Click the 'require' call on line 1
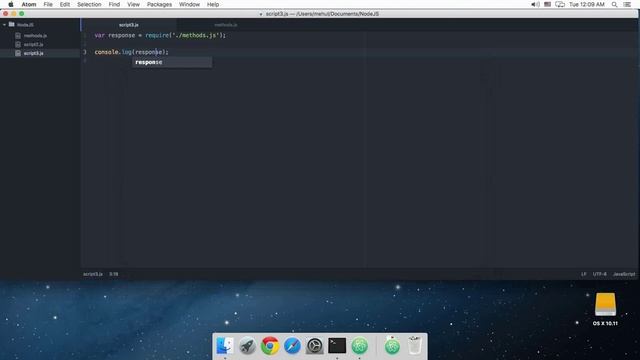Image resolution: width=640 pixels, height=360 pixels. tap(157, 36)
